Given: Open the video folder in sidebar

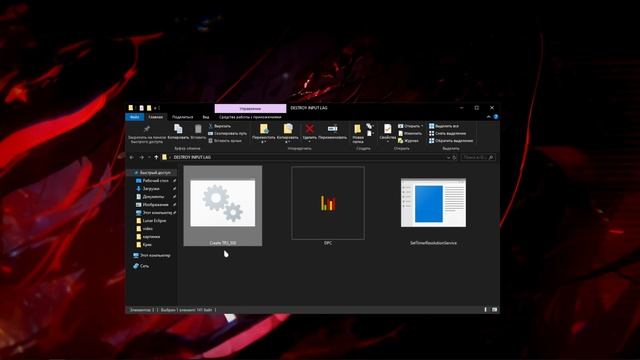Looking at the screenshot, I should (148, 229).
